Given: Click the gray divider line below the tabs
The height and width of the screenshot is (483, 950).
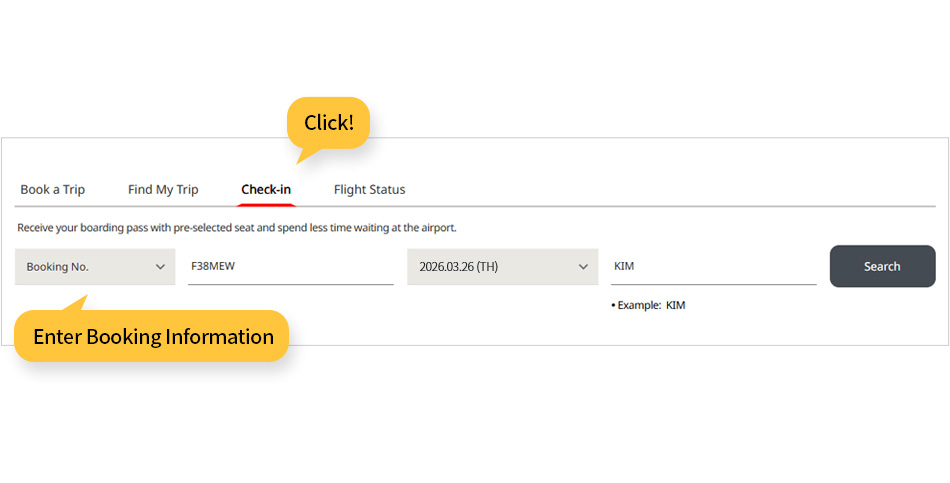Looking at the screenshot, I should click(x=600, y=206).
